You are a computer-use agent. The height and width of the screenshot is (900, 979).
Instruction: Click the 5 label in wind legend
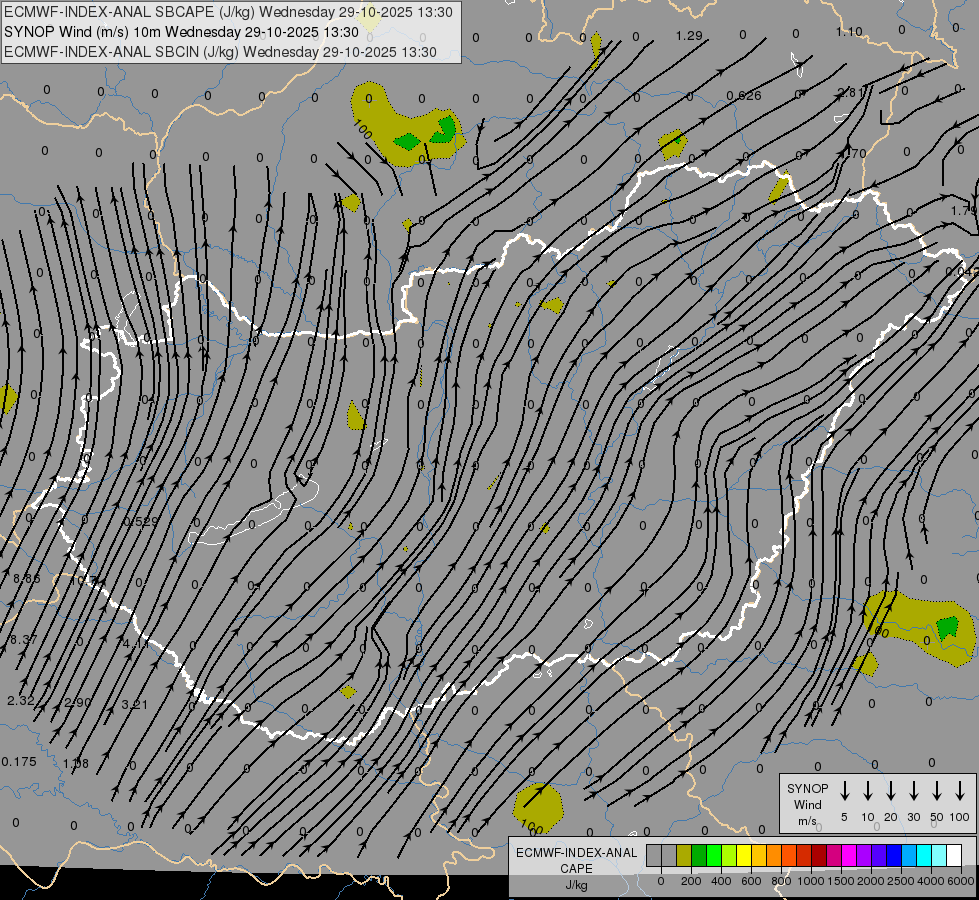[844, 817]
